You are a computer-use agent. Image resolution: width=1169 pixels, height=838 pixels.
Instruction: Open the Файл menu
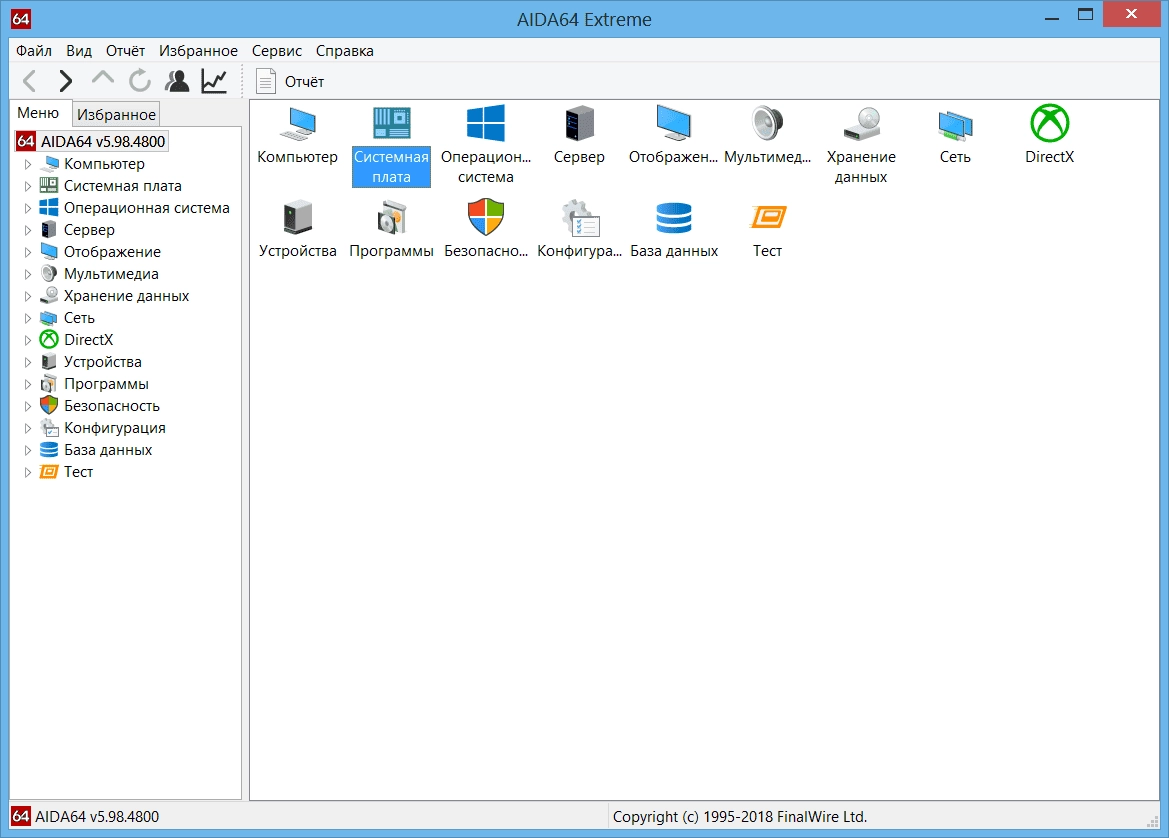[x=34, y=51]
